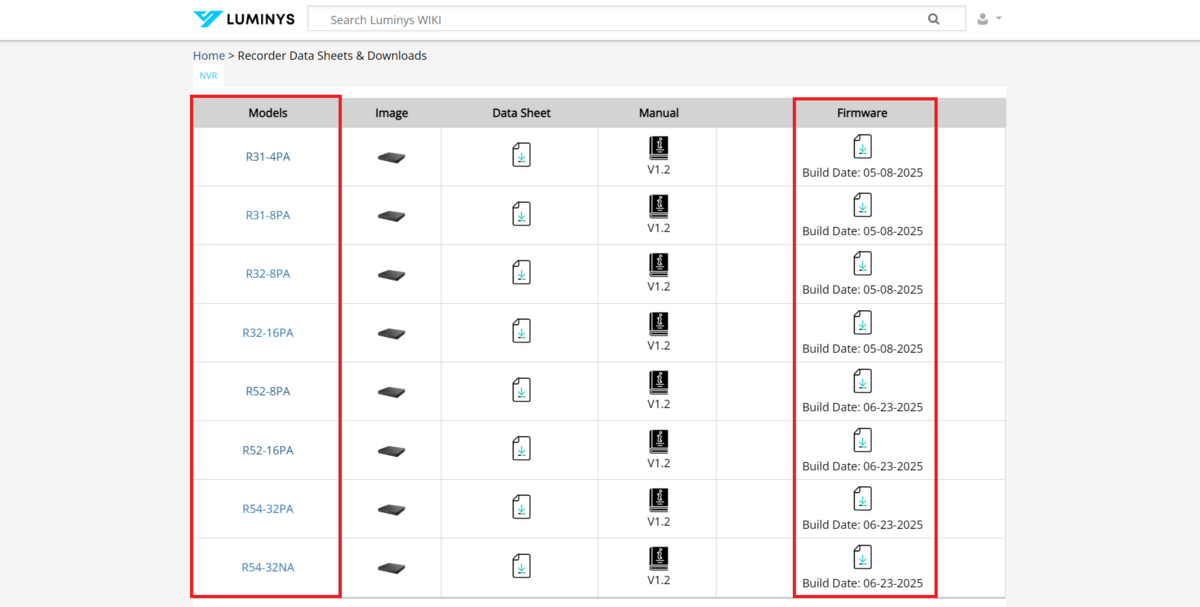
Task: Open the R31-4PA model link
Action: click(268, 157)
